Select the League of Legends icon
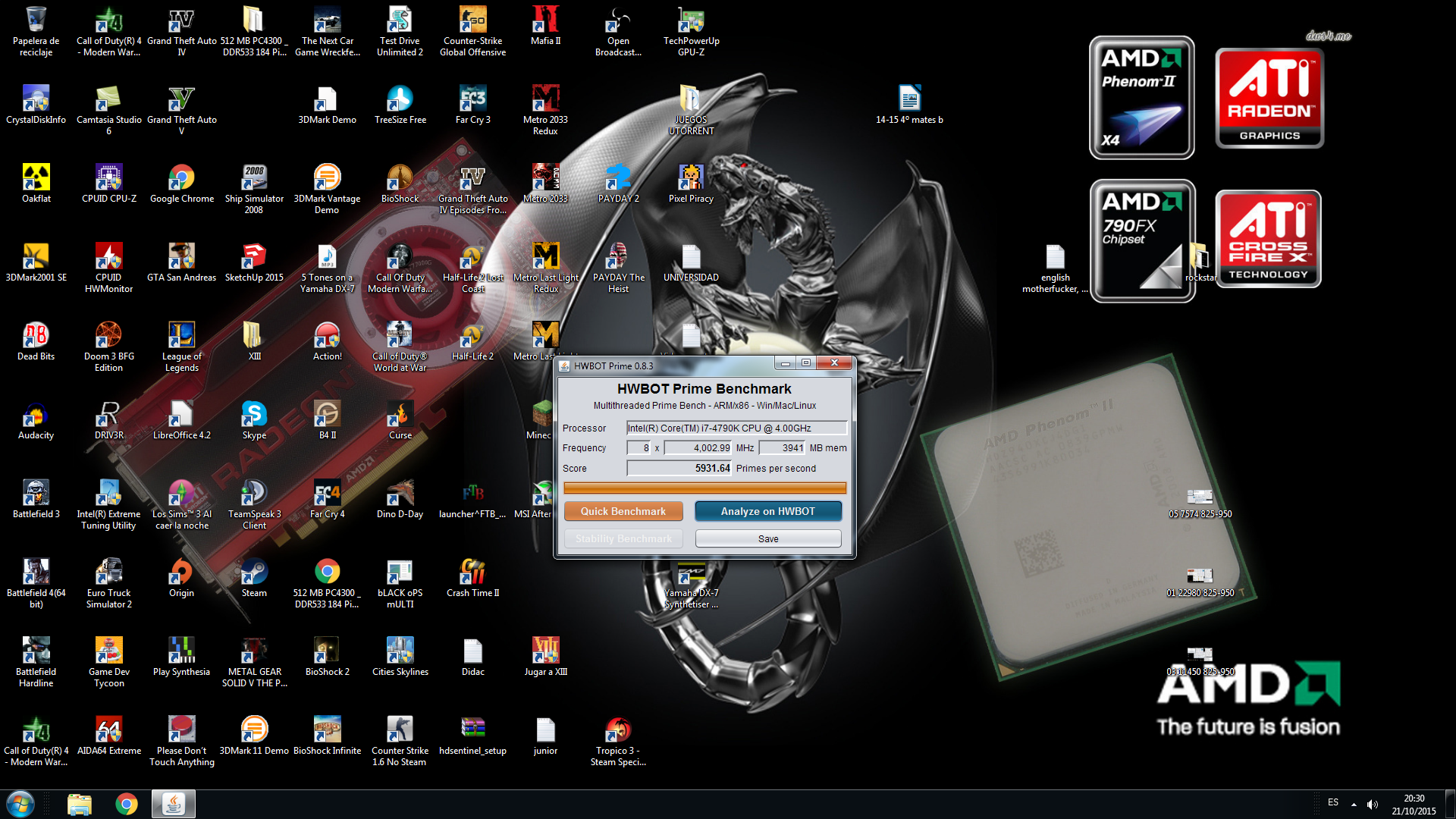 (x=181, y=347)
